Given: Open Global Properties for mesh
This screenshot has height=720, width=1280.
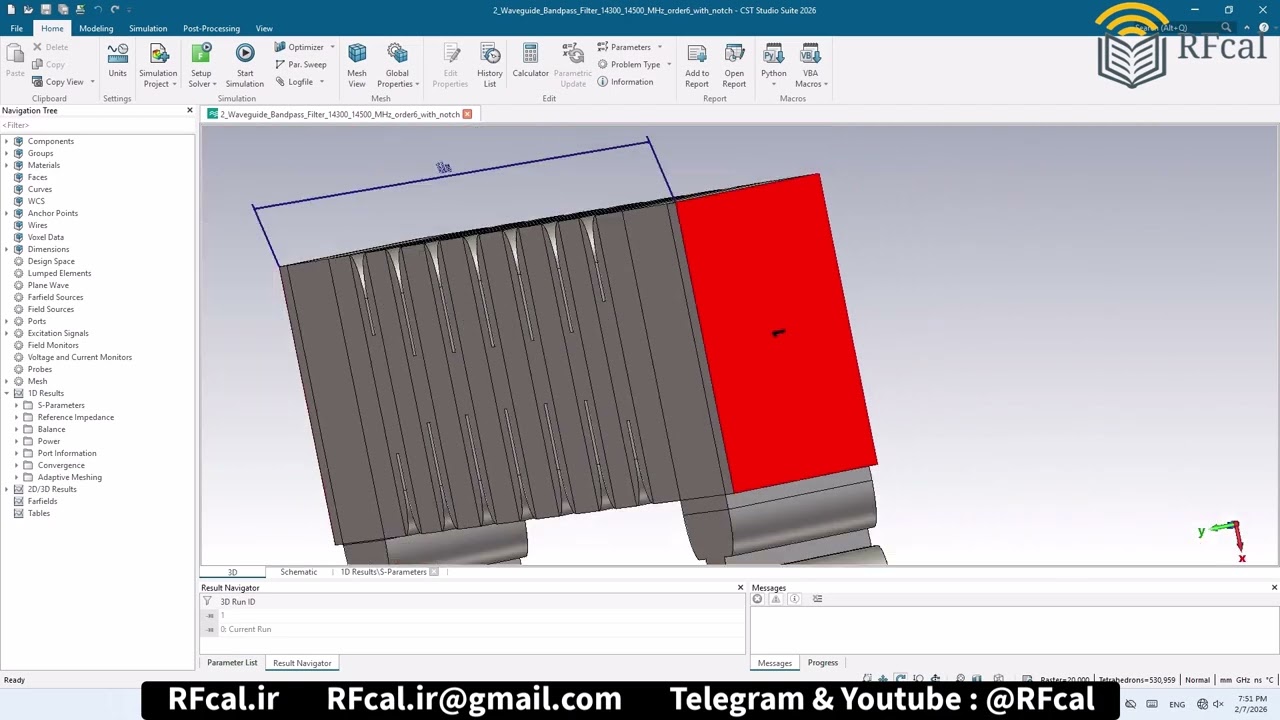Looking at the screenshot, I should 397,64.
